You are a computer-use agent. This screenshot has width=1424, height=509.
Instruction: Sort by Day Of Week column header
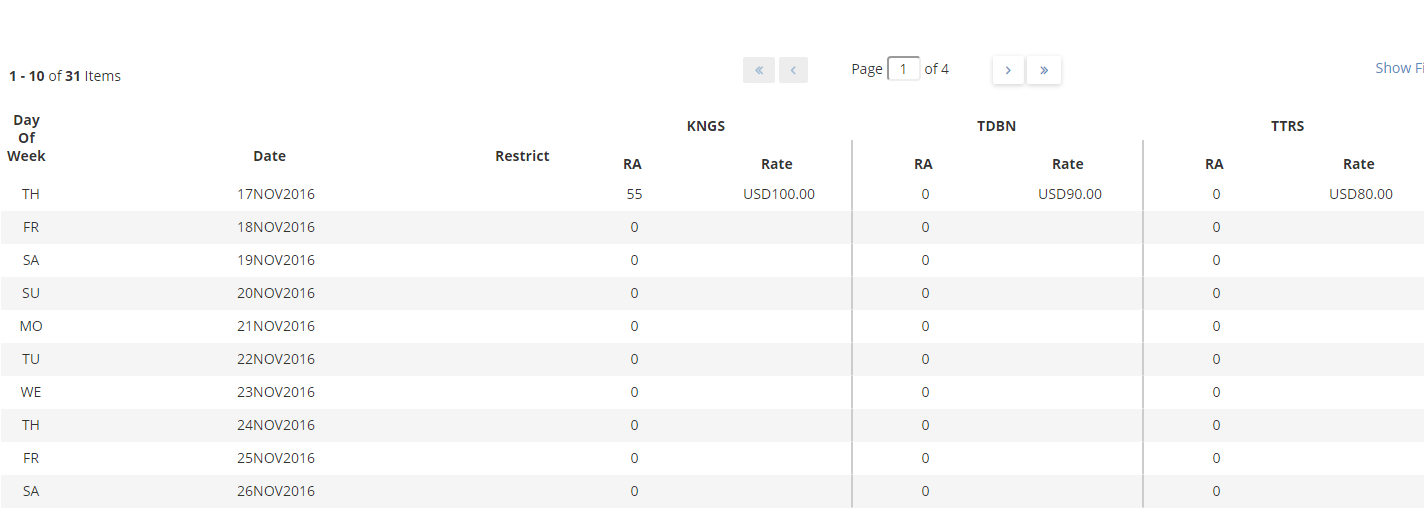pos(27,138)
